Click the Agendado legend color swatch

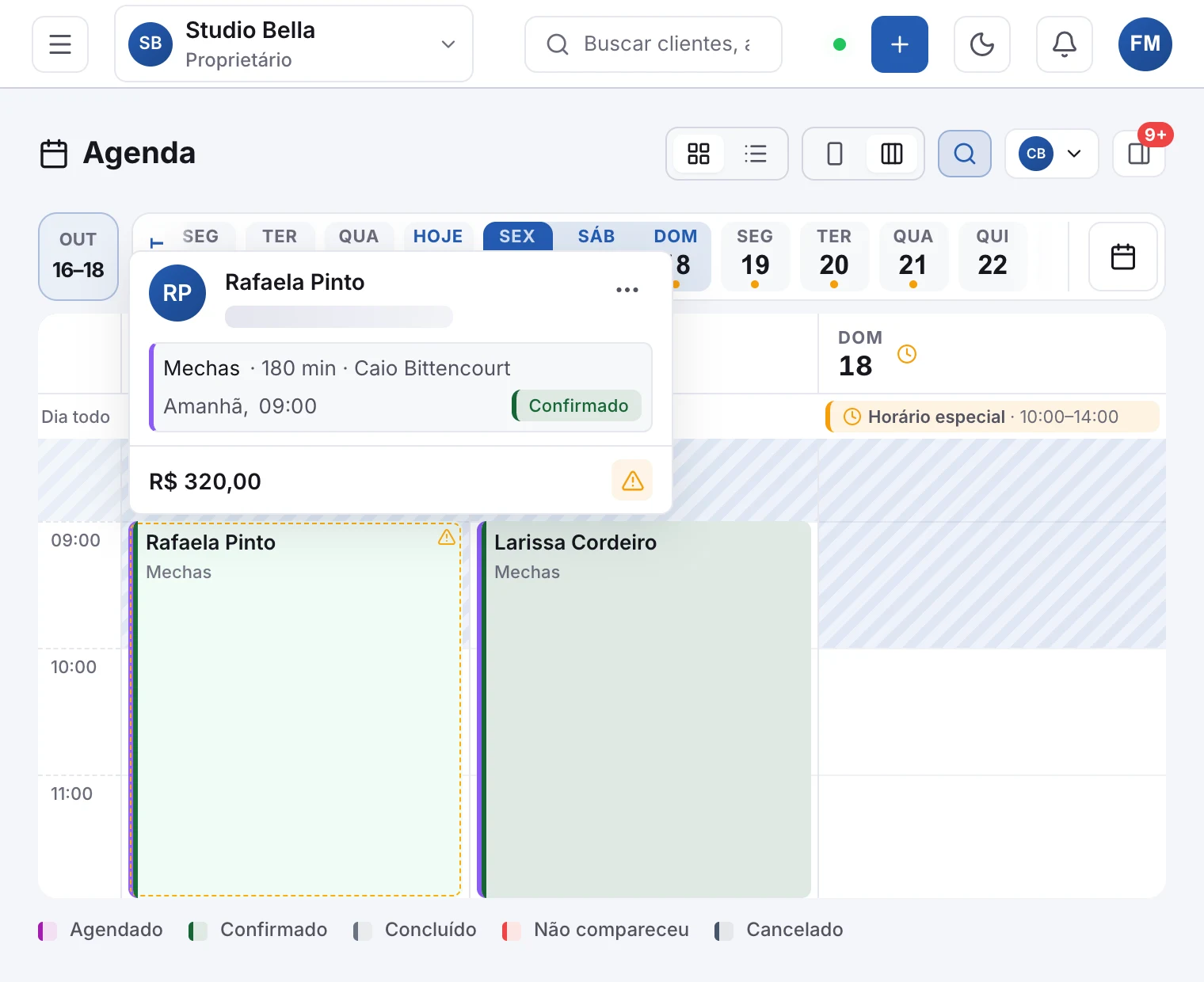click(48, 931)
